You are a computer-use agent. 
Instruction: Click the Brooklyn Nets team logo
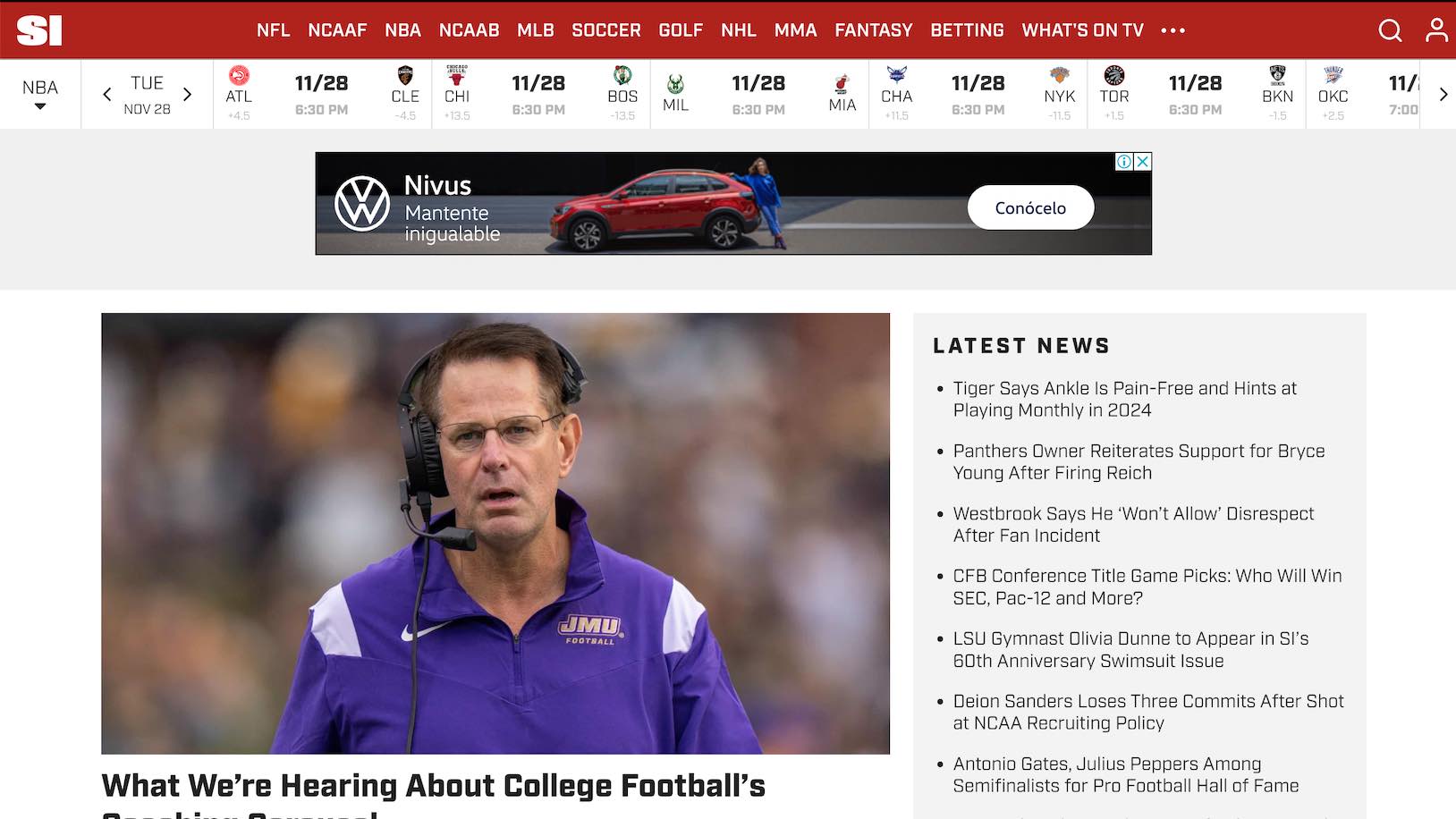(x=1277, y=75)
